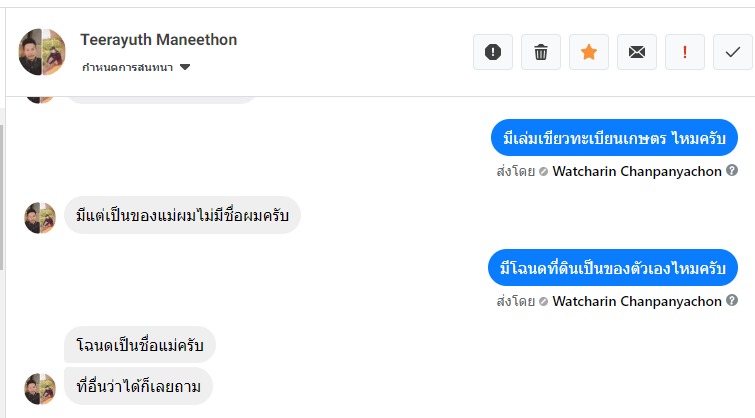Mark conversation done with checkmark icon
Screen dimensions: 755x418
coord(733,53)
